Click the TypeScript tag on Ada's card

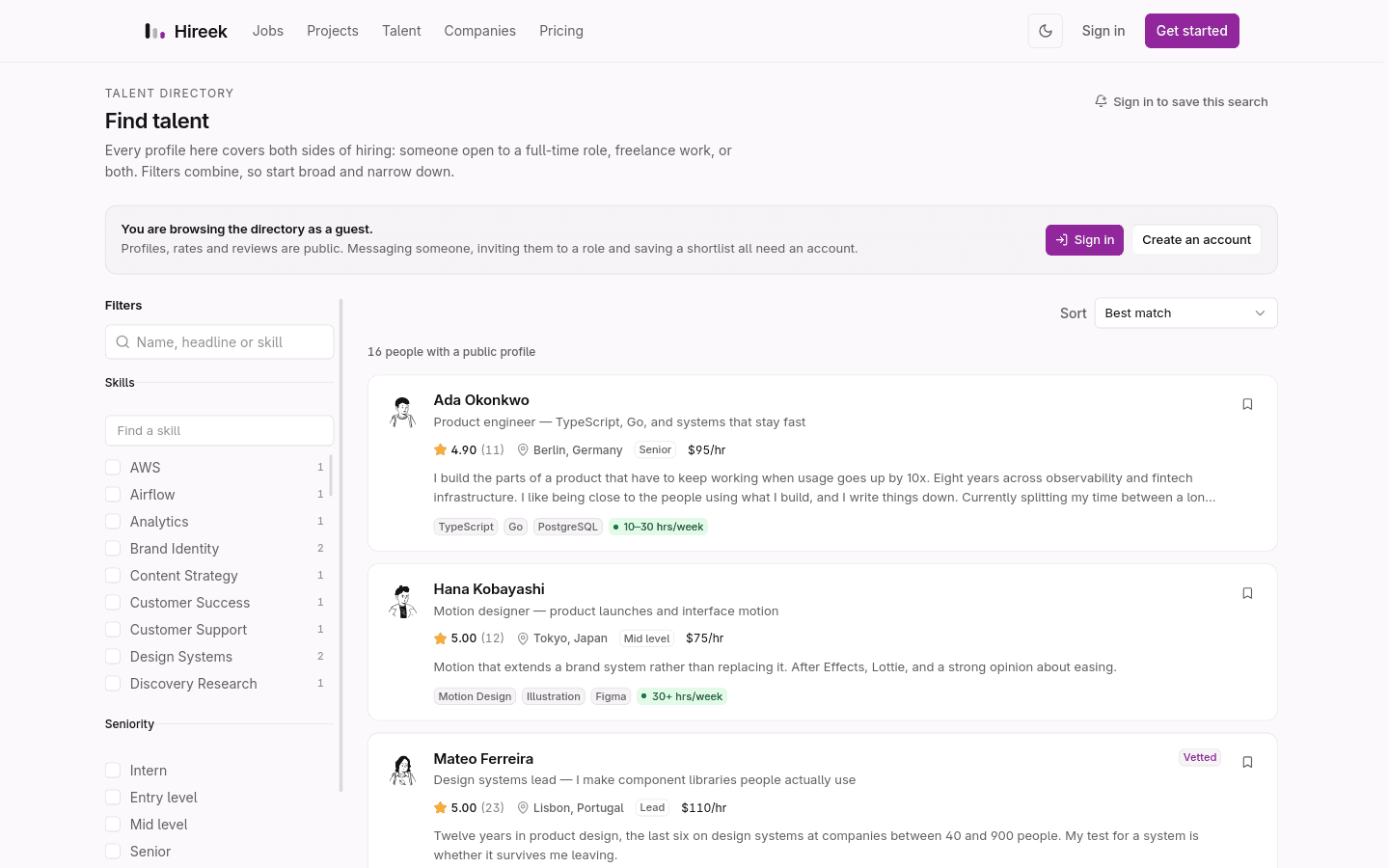point(466,527)
